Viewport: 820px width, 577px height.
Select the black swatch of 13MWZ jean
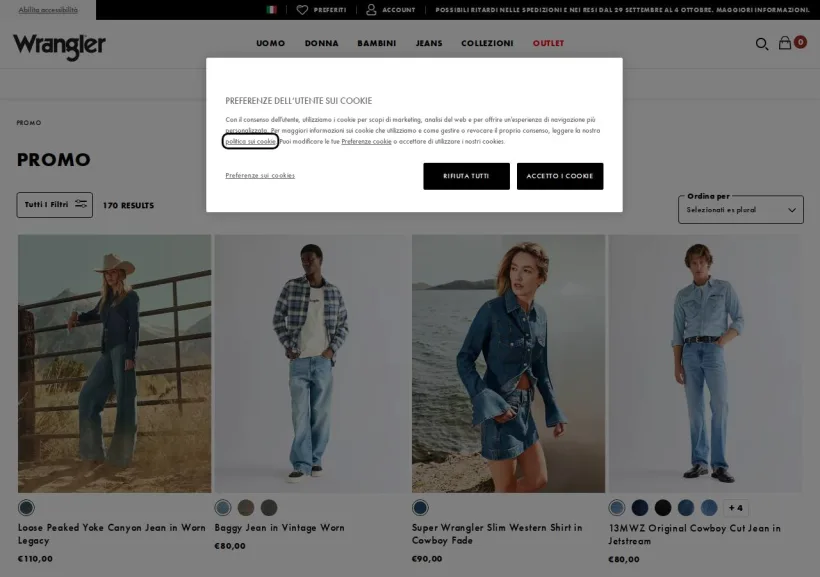[x=663, y=507]
